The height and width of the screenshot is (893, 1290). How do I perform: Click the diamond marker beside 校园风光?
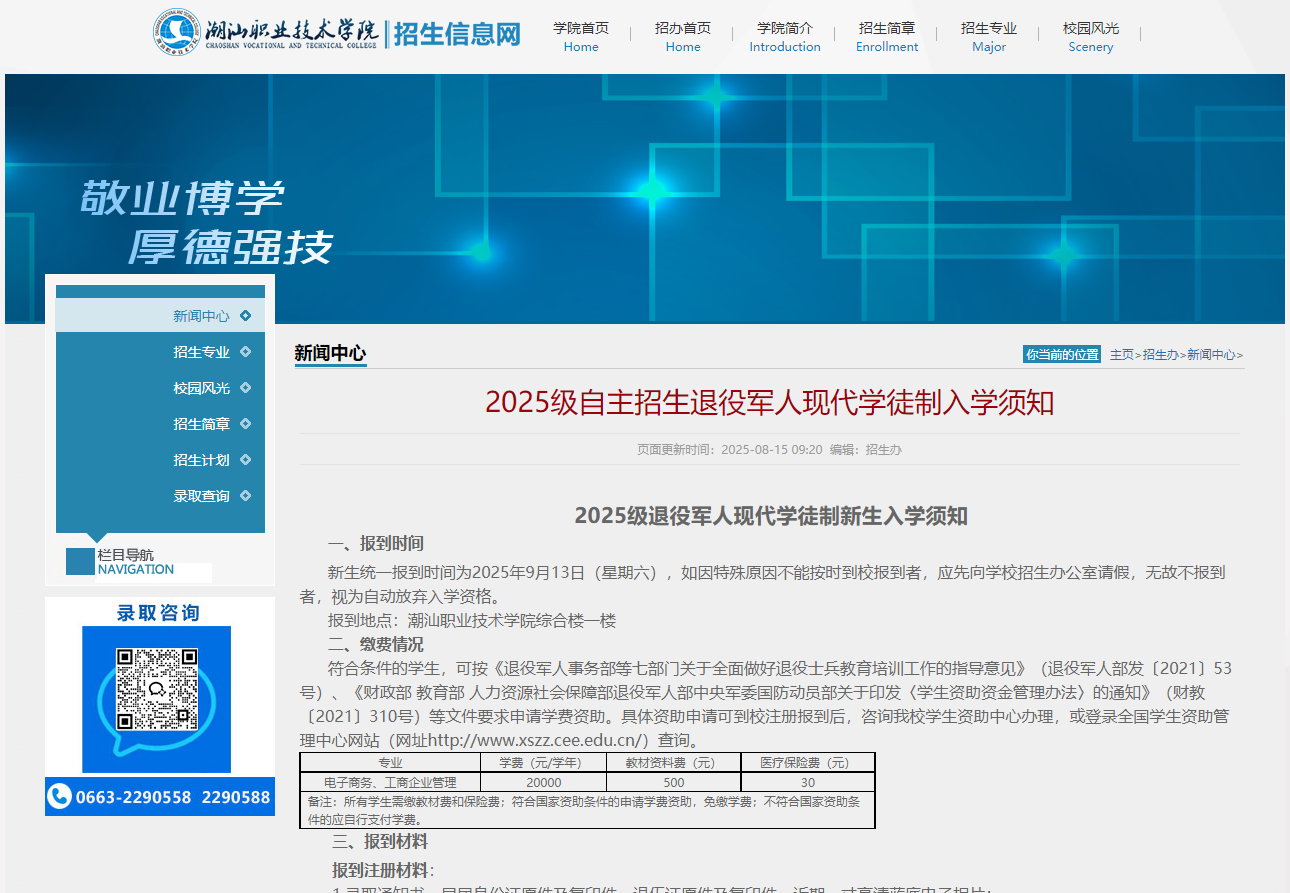pos(246,387)
